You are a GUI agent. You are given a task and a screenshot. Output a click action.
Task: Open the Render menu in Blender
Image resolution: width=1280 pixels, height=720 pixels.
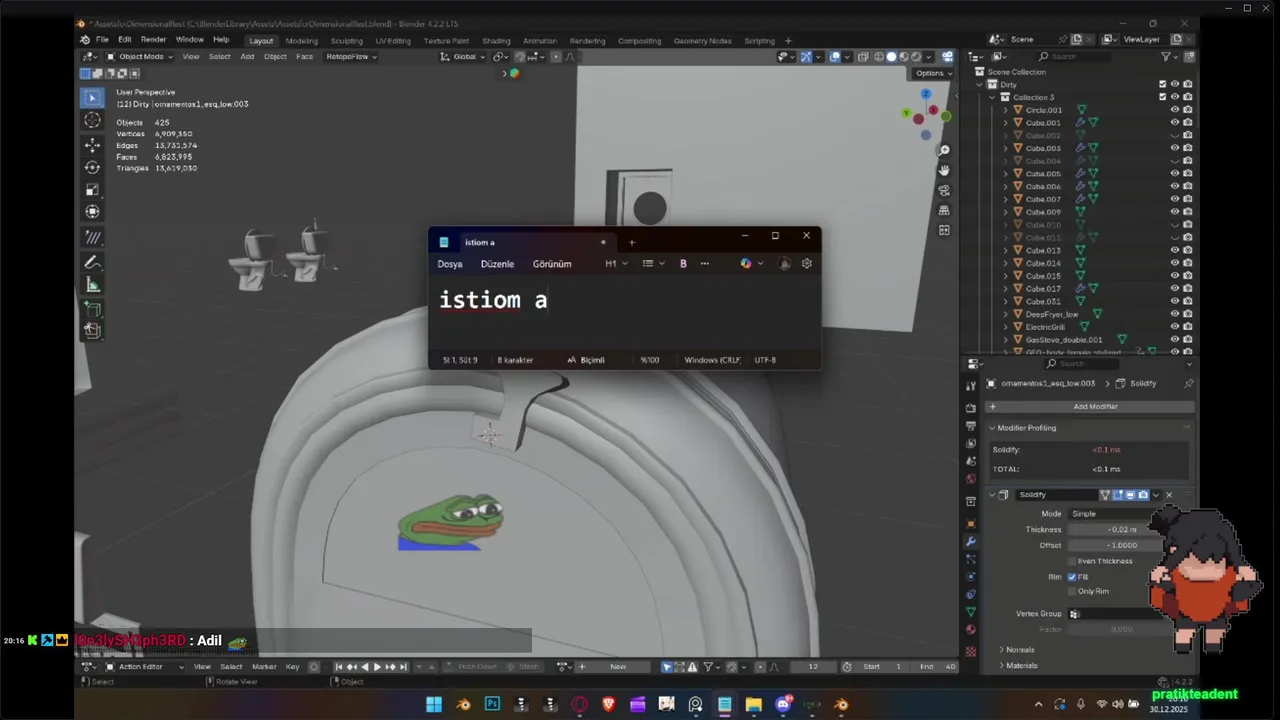click(x=153, y=40)
